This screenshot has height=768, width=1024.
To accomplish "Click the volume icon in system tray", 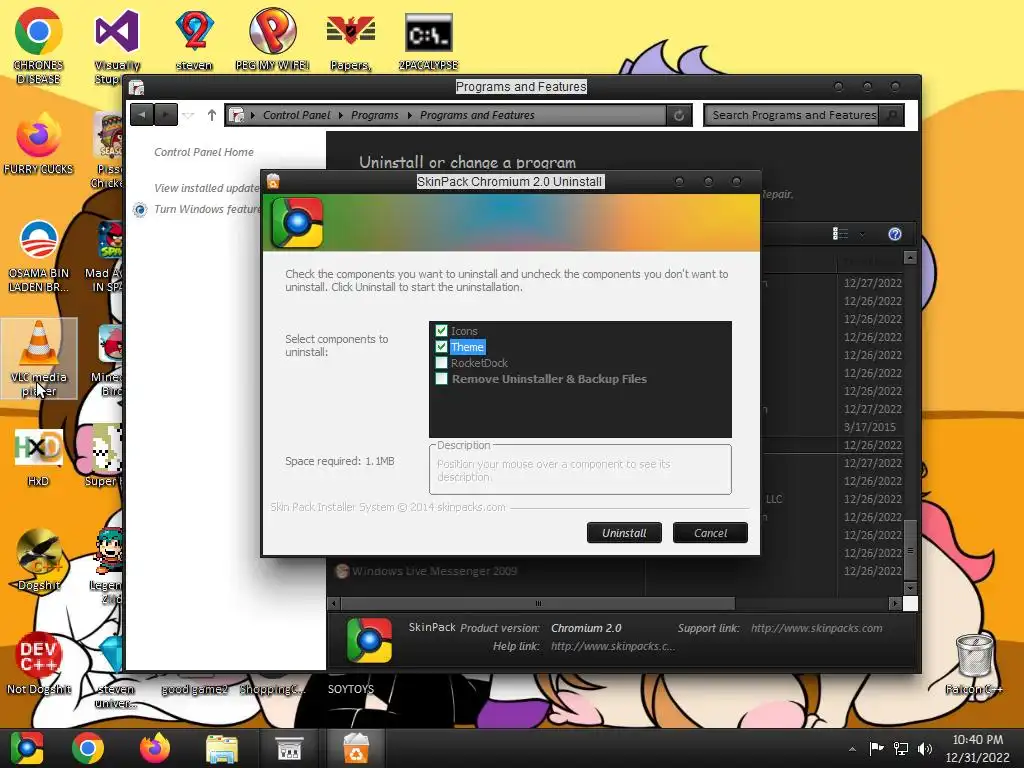I will click(x=925, y=749).
